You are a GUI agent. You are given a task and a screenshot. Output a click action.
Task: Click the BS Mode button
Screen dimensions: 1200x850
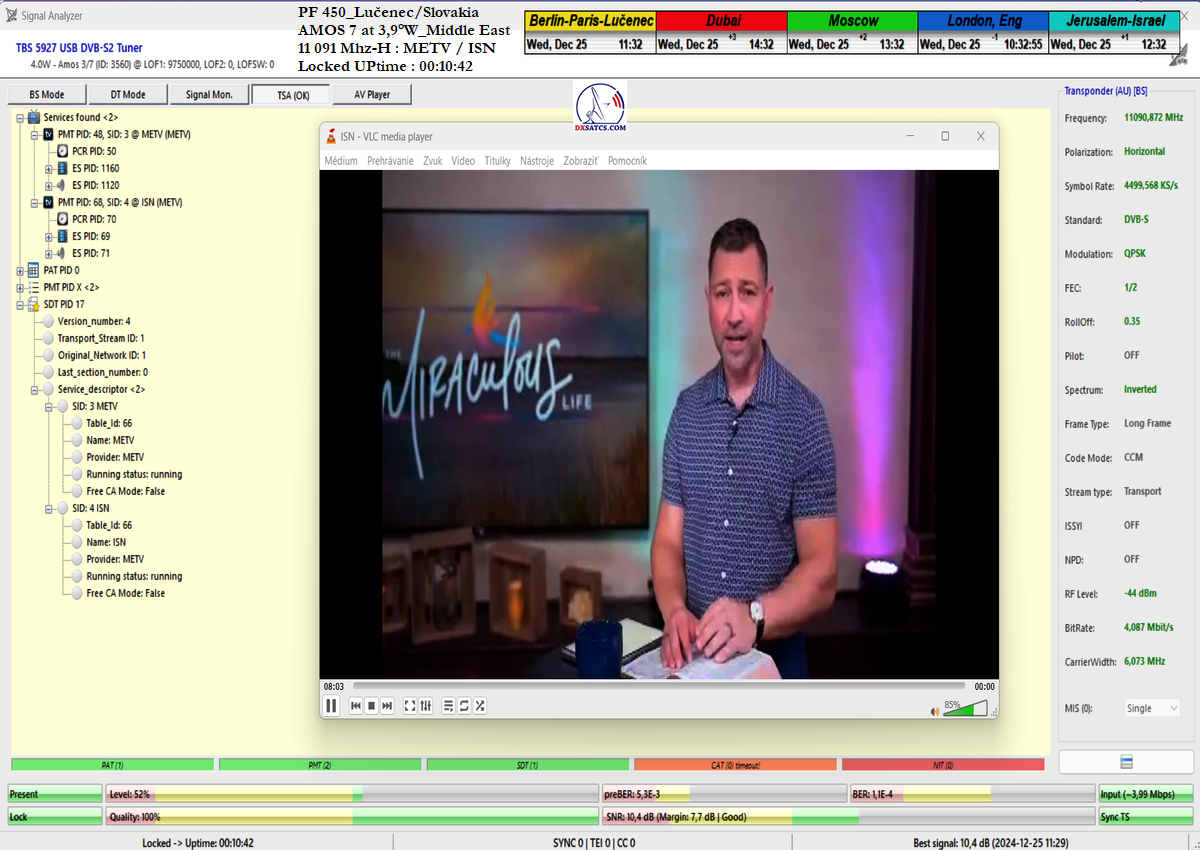(x=46, y=95)
